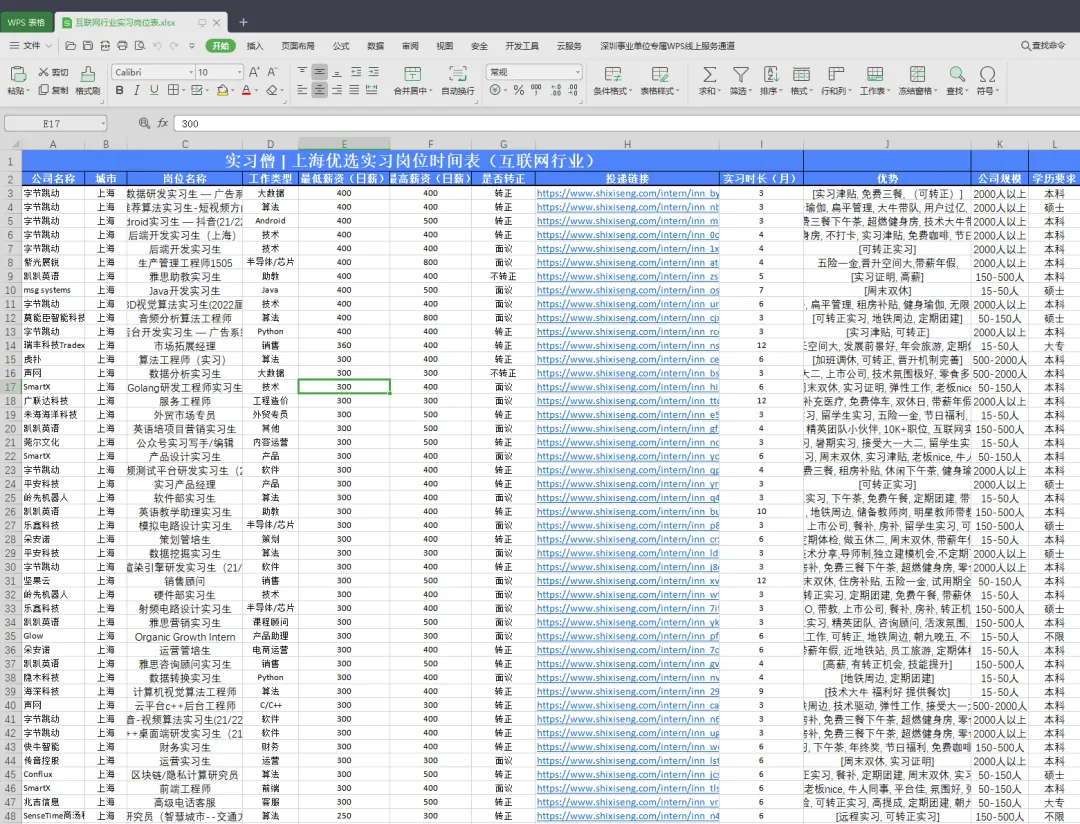Toggle Italic formatting
The width and height of the screenshot is (1080, 824).
click(136, 90)
